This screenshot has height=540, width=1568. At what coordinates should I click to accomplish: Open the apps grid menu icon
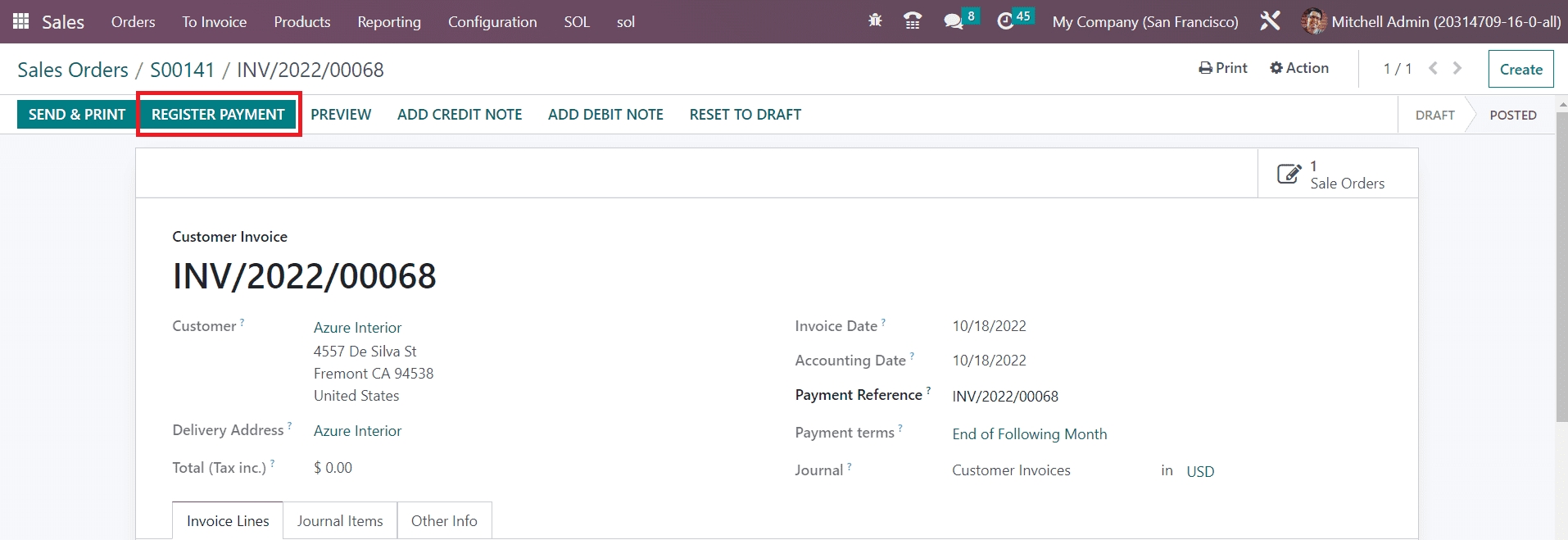[20, 21]
